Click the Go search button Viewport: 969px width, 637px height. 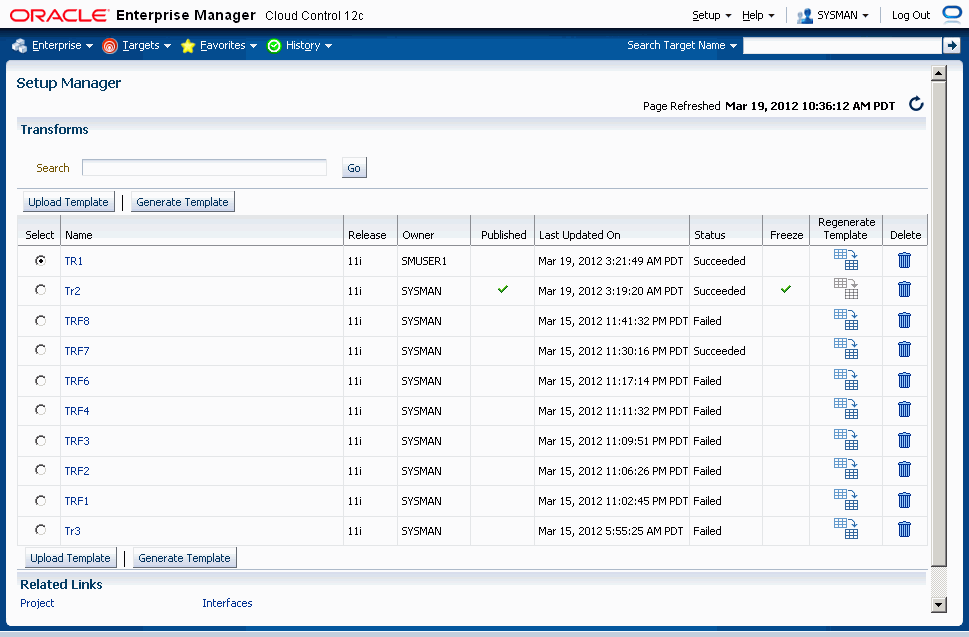[354, 168]
